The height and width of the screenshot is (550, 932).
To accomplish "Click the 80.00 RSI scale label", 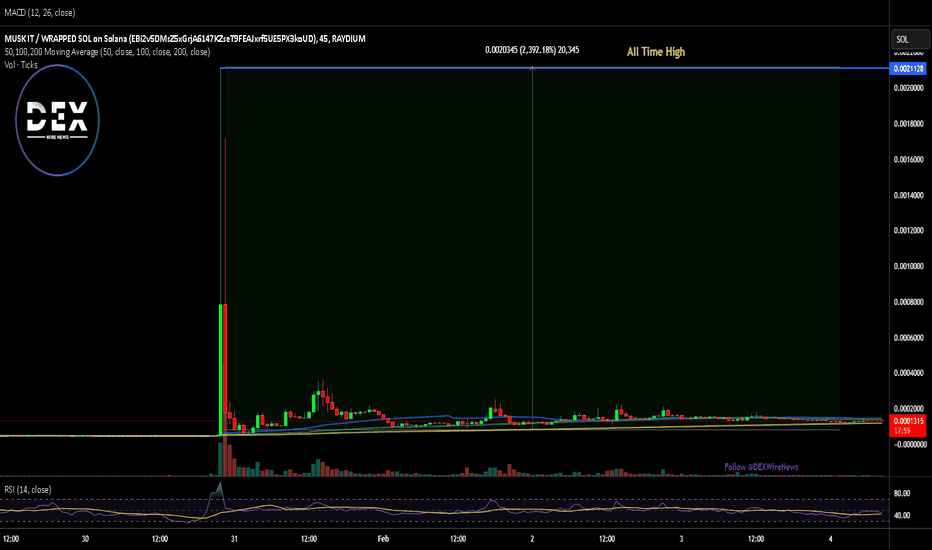I will [x=902, y=493].
